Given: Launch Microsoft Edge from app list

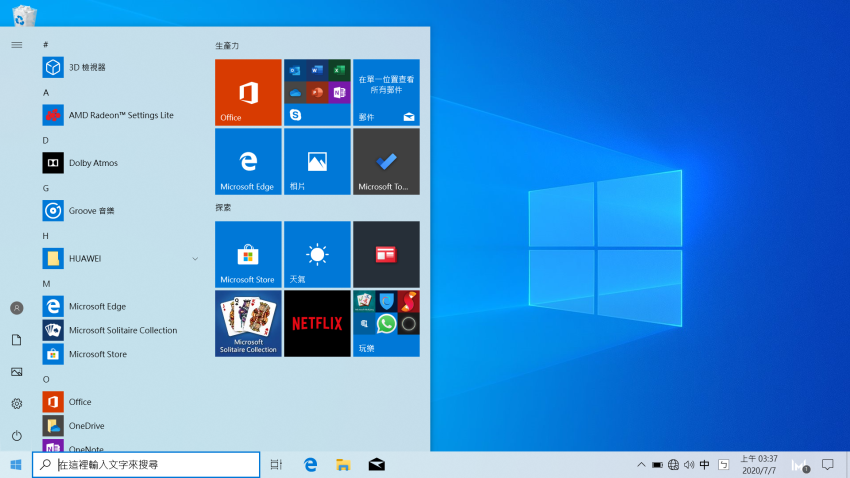Looking at the screenshot, I should point(120,306).
